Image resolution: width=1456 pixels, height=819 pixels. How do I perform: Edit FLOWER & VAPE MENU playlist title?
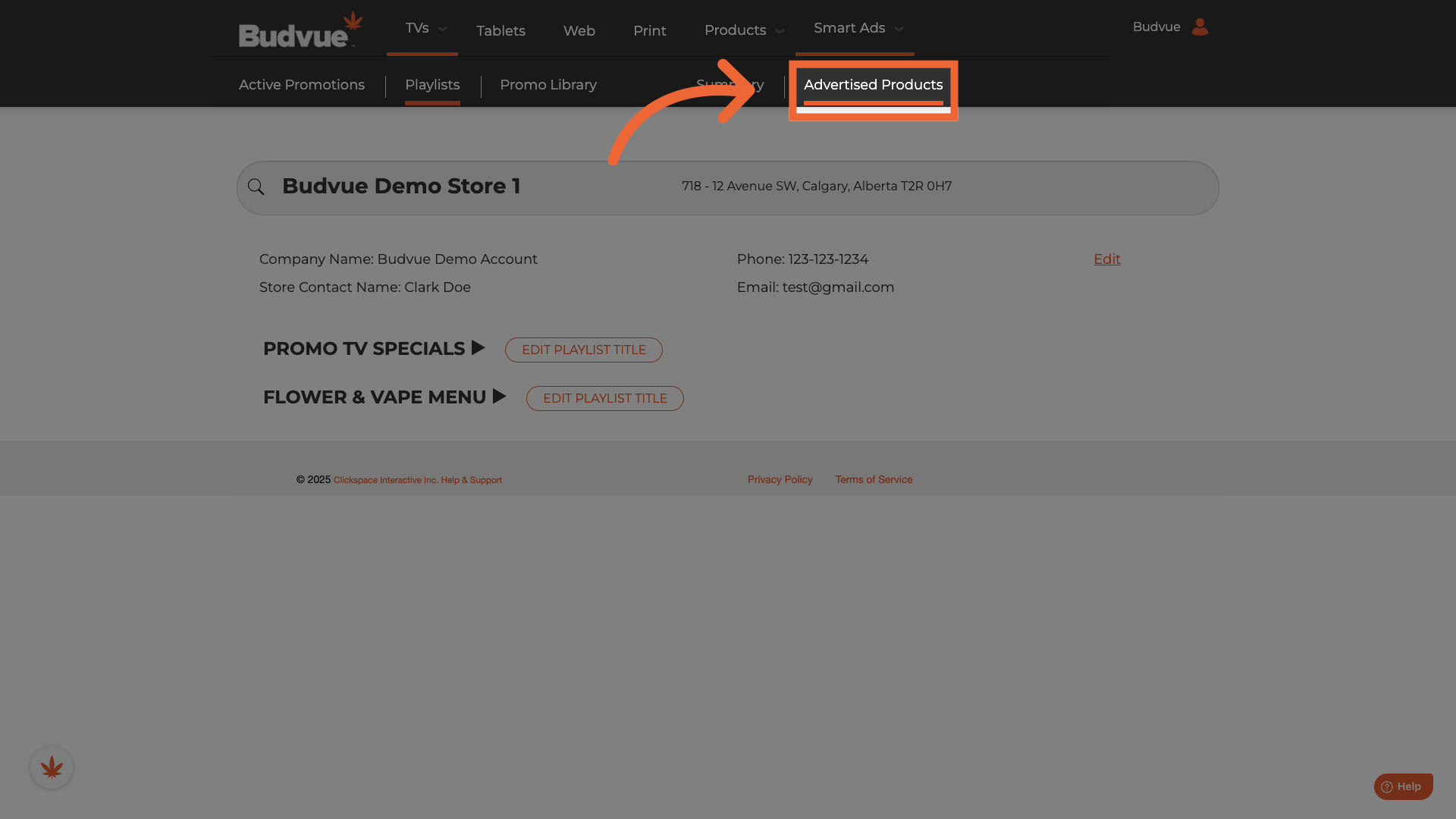coord(604,398)
